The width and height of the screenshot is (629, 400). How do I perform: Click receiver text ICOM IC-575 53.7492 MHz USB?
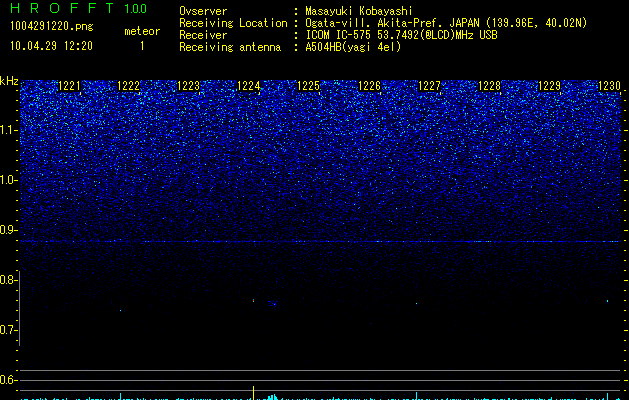tap(401, 35)
